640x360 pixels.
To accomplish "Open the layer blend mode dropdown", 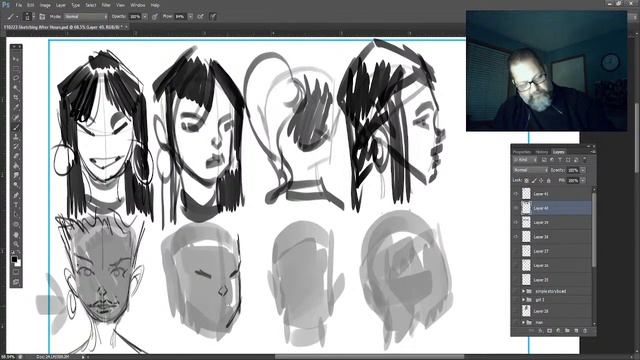I will tap(530, 170).
